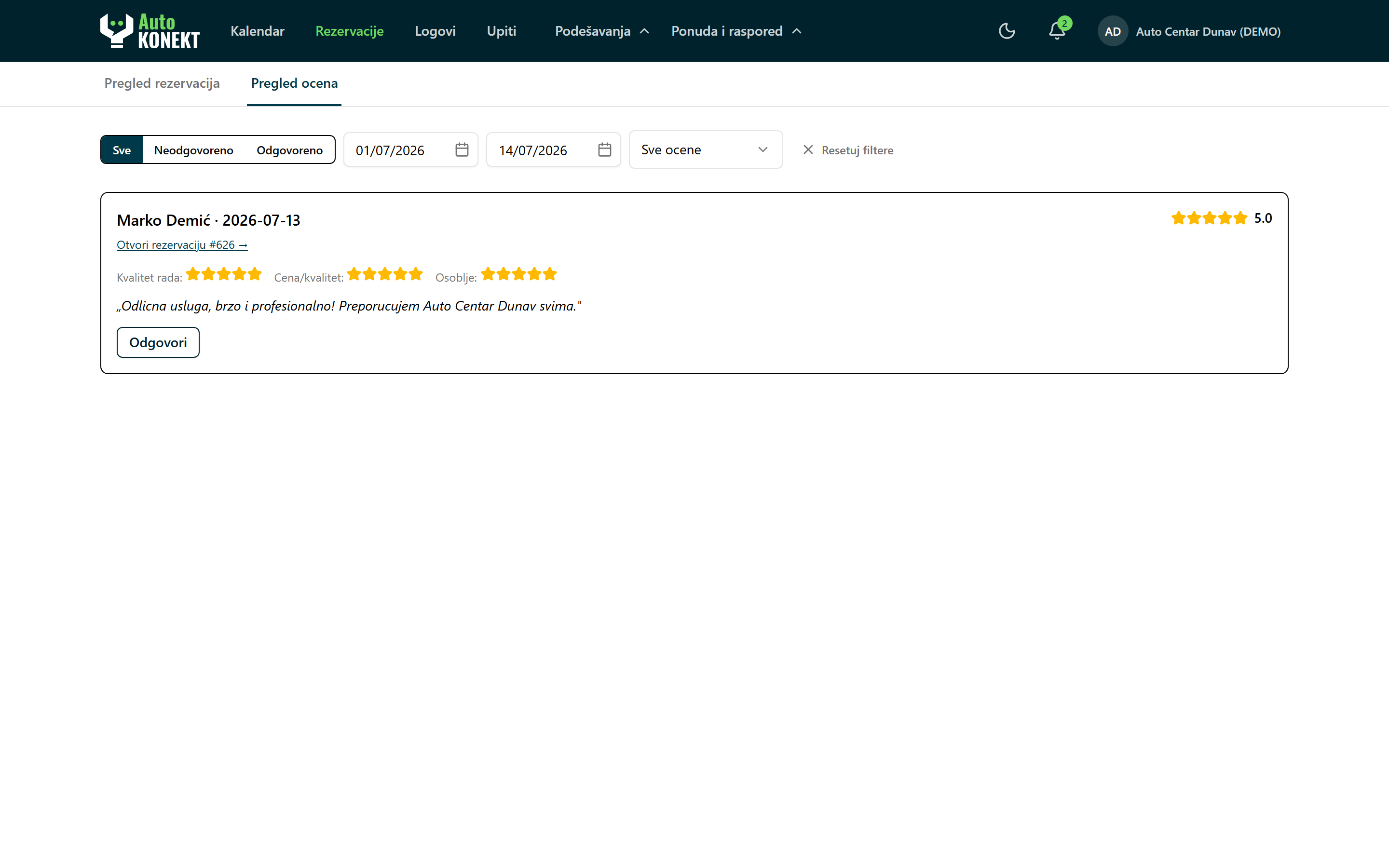Viewport: 1389px width, 868px height.
Task: Click the AD user avatar
Action: pyautogui.click(x=1112, y=31)
